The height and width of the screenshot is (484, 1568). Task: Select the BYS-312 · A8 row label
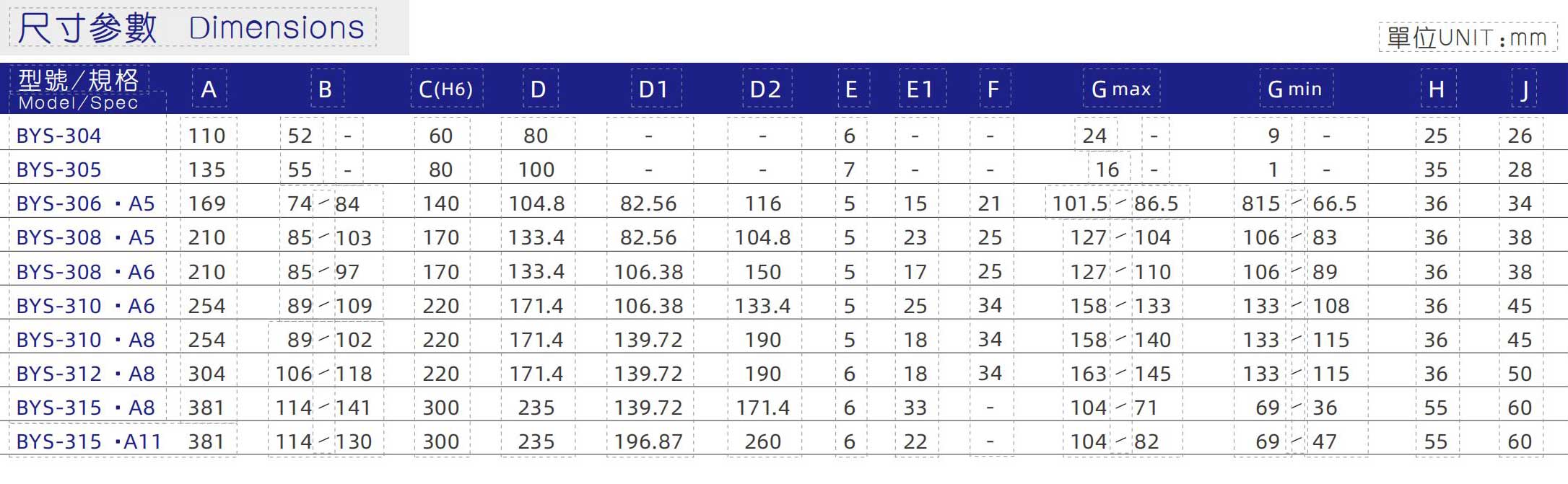(85, 374)
